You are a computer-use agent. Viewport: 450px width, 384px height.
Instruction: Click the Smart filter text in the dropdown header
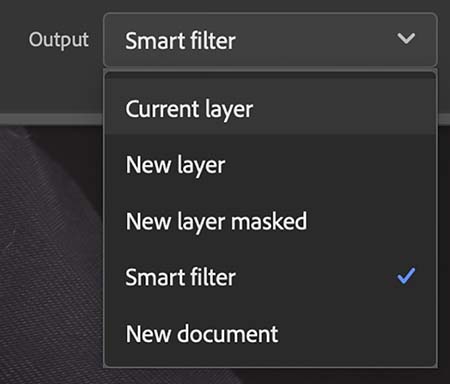pos(180,41)
